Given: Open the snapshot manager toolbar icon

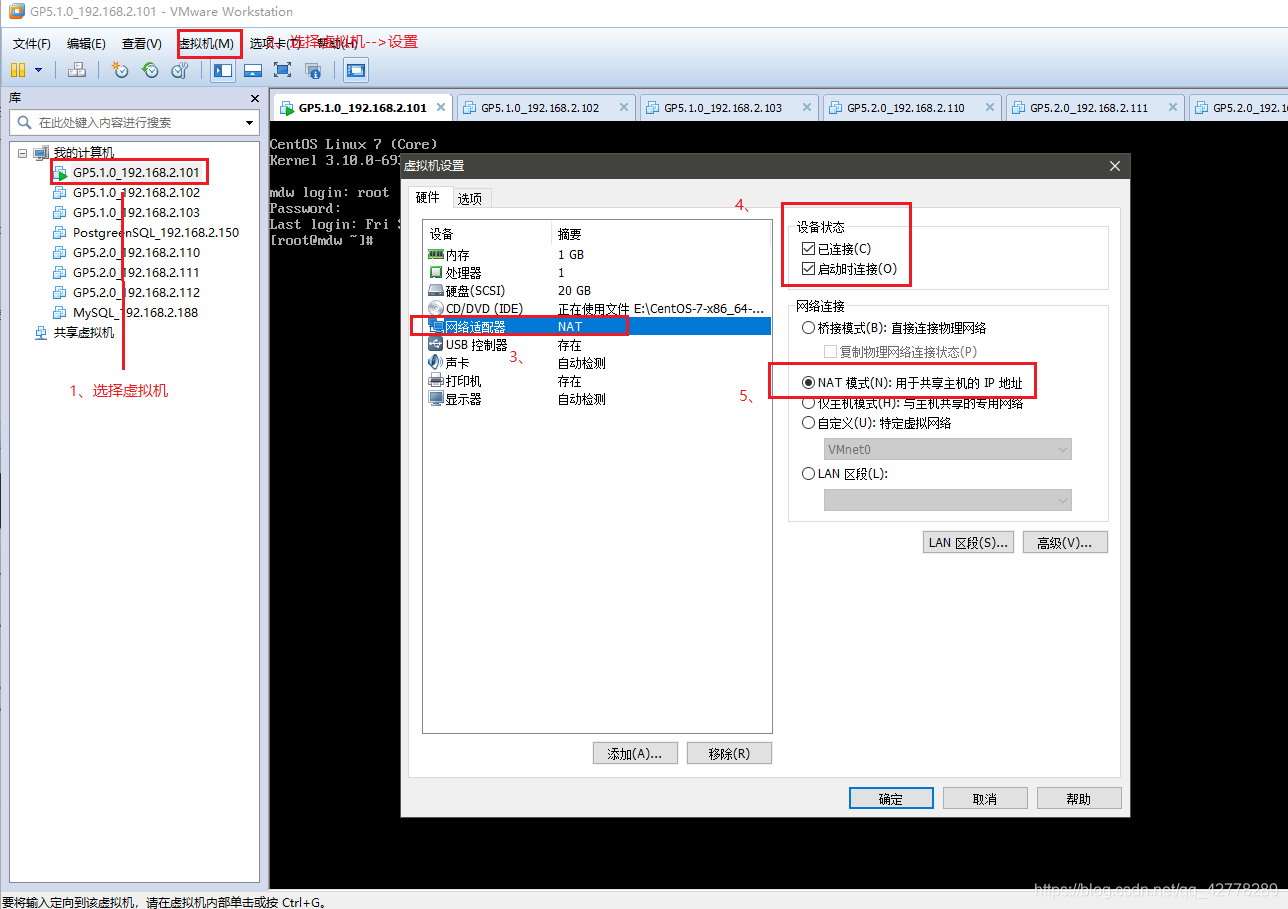Looking at the screenshot, I should tap(180, 70).
